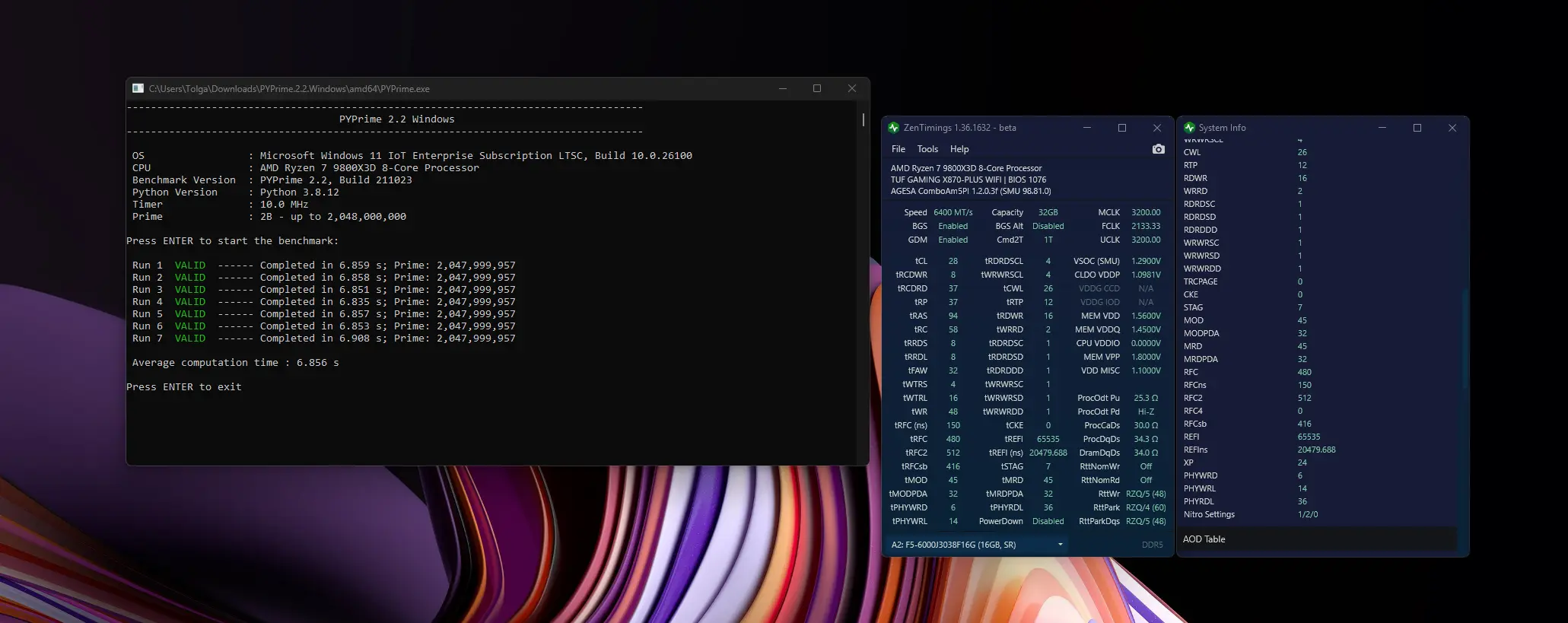Click the PHYRDL row in System Info

(x=1317, y=501)
